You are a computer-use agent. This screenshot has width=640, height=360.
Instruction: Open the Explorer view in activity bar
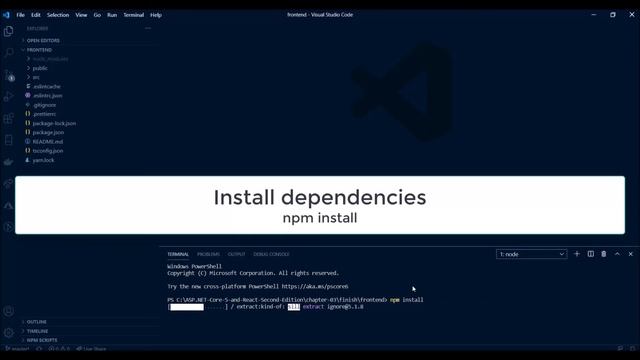(x=9, y=31)
